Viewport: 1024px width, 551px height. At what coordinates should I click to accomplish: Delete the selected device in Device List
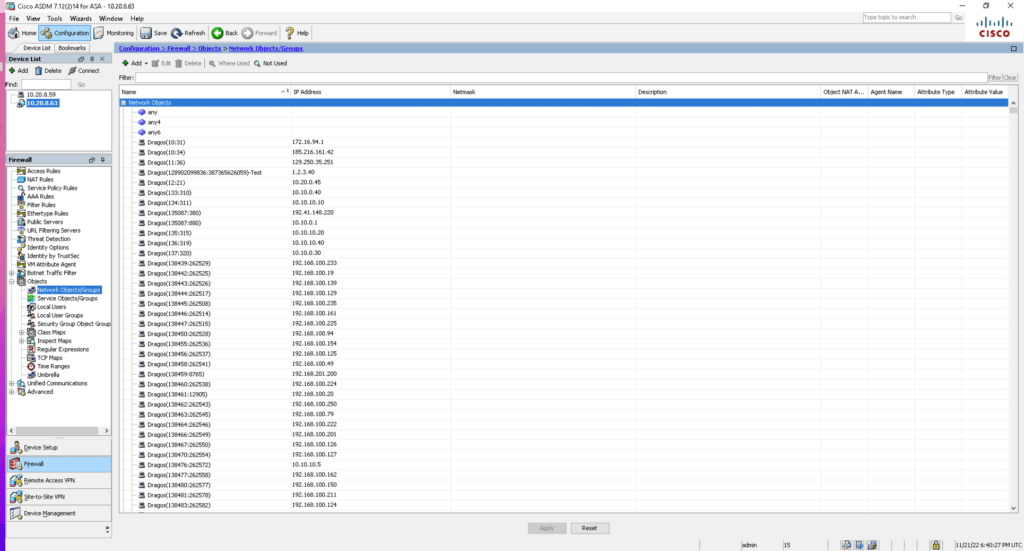[x=48, y=71]
